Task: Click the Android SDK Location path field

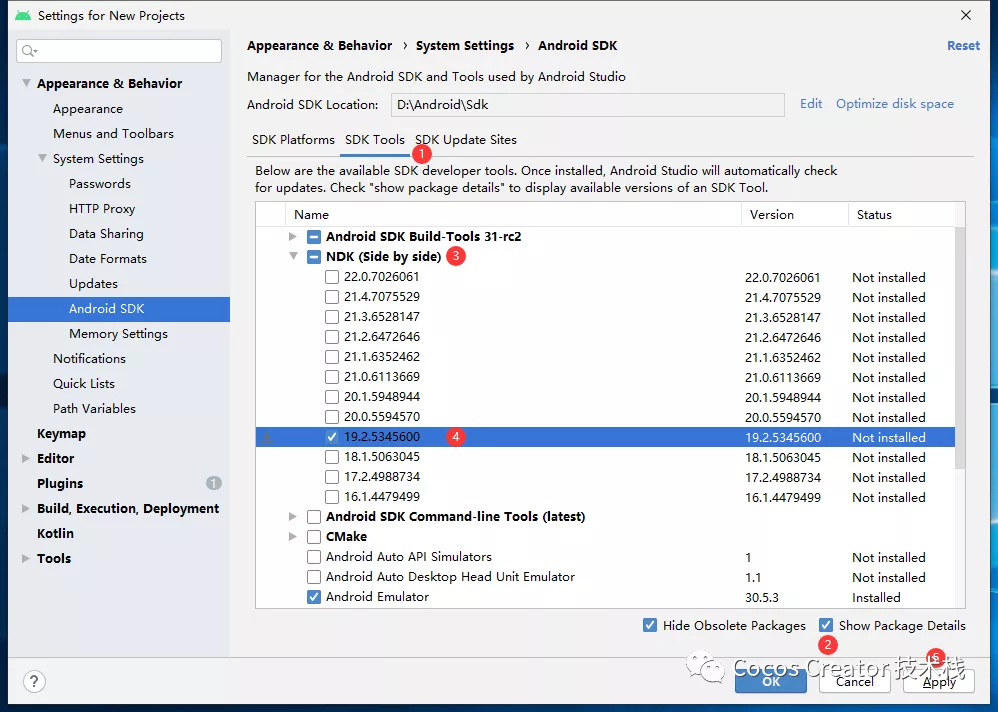Action: (586, 104)
